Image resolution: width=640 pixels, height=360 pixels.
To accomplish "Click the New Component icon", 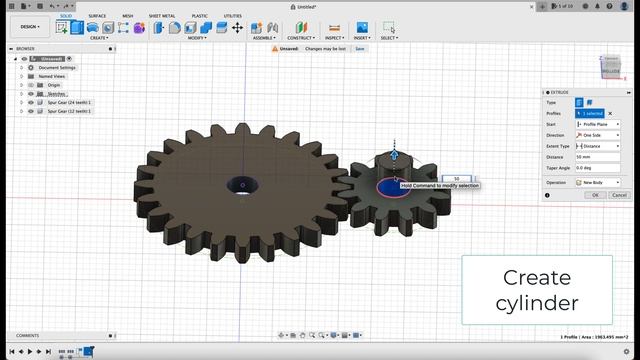I will pos(256,28).
